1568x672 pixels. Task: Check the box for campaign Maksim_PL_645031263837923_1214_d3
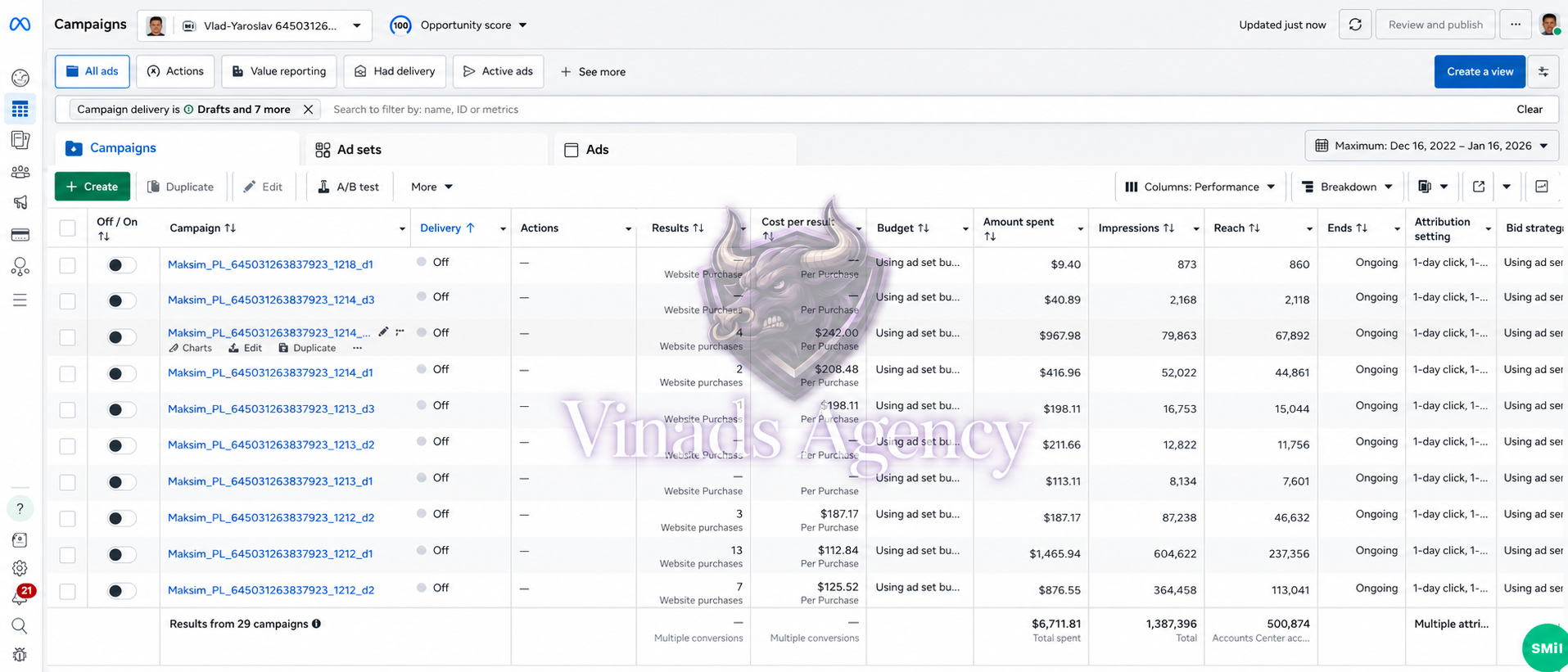pos(67,301)
